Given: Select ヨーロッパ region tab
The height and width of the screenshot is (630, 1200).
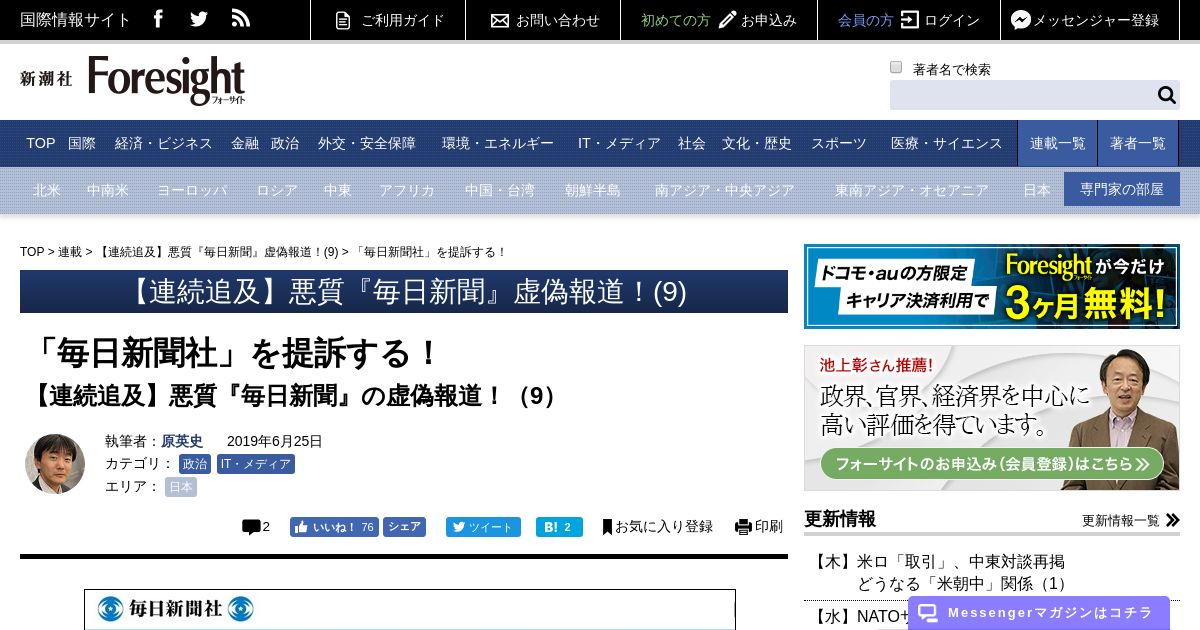Looking at the screenshot, I should 192,190.
